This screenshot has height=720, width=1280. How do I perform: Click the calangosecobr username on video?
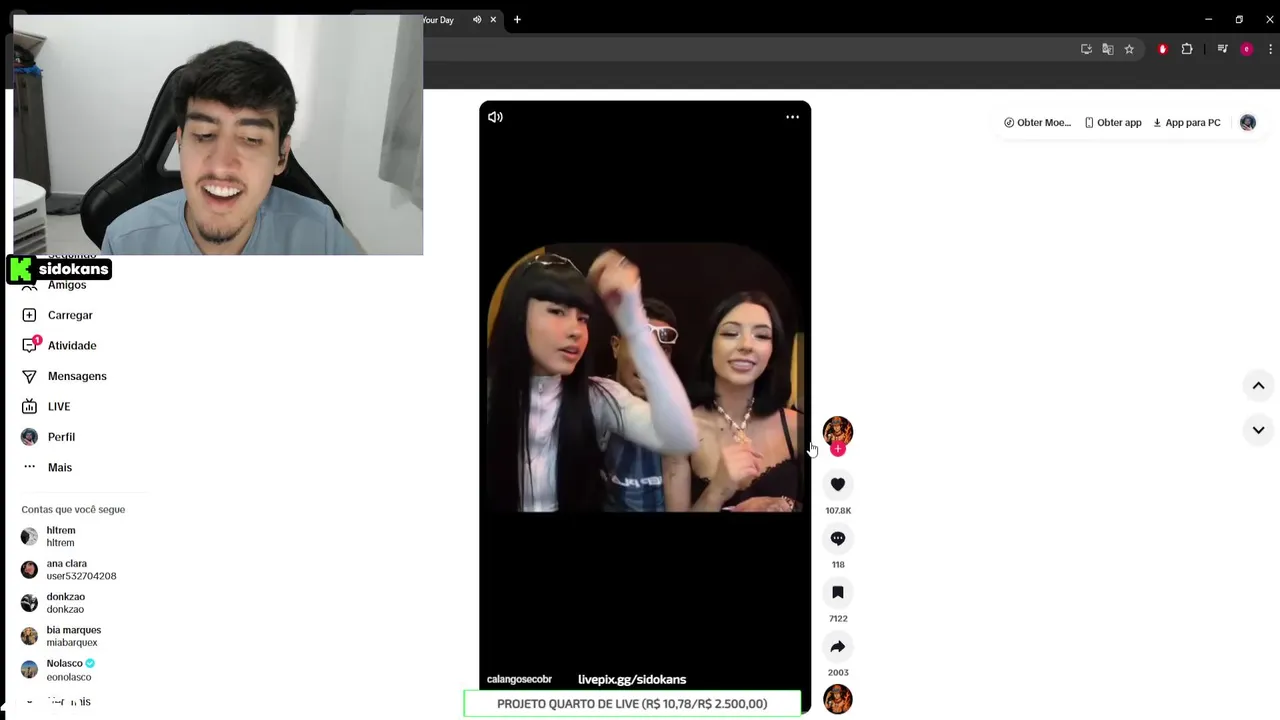point(519,680)
